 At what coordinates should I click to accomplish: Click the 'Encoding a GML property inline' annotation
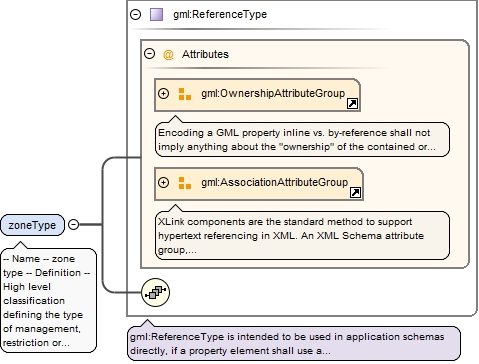(x=302, y=140)
